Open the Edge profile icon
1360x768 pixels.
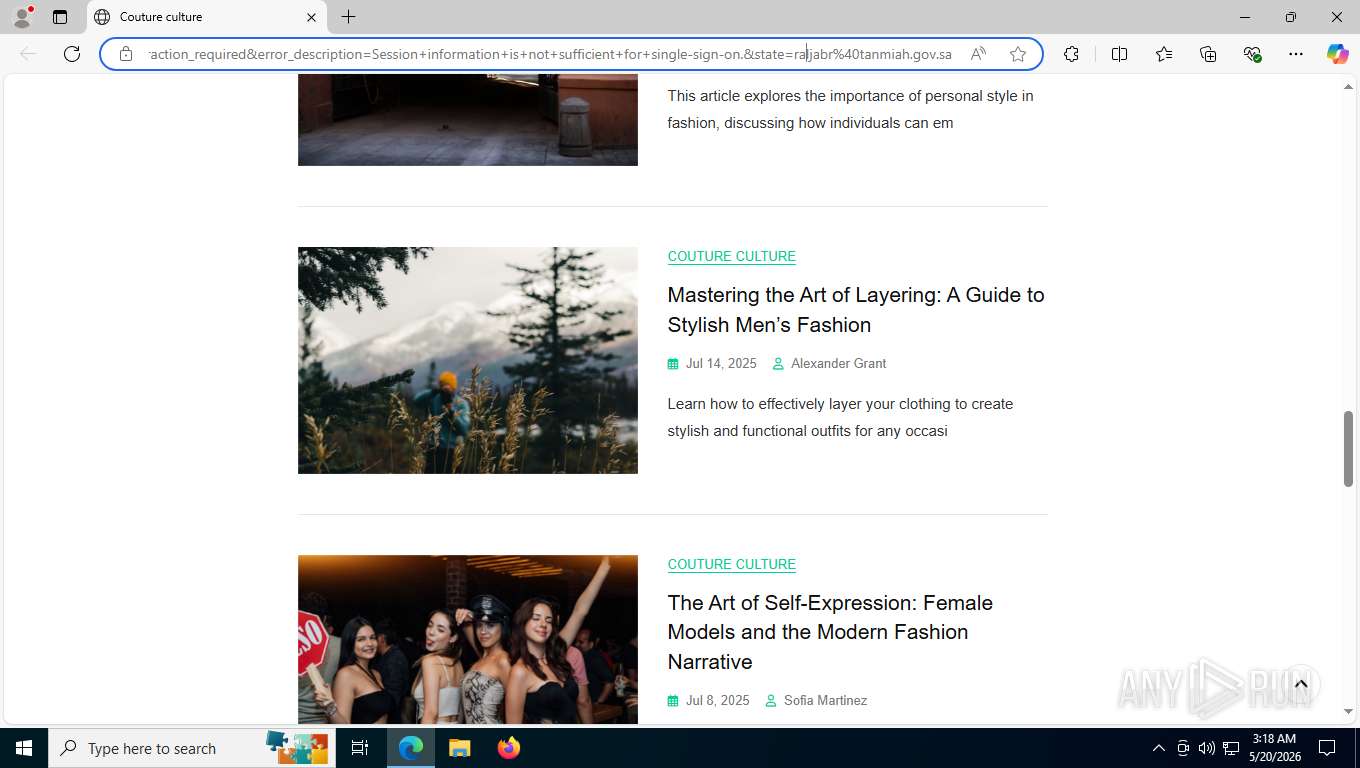point(22,16)
